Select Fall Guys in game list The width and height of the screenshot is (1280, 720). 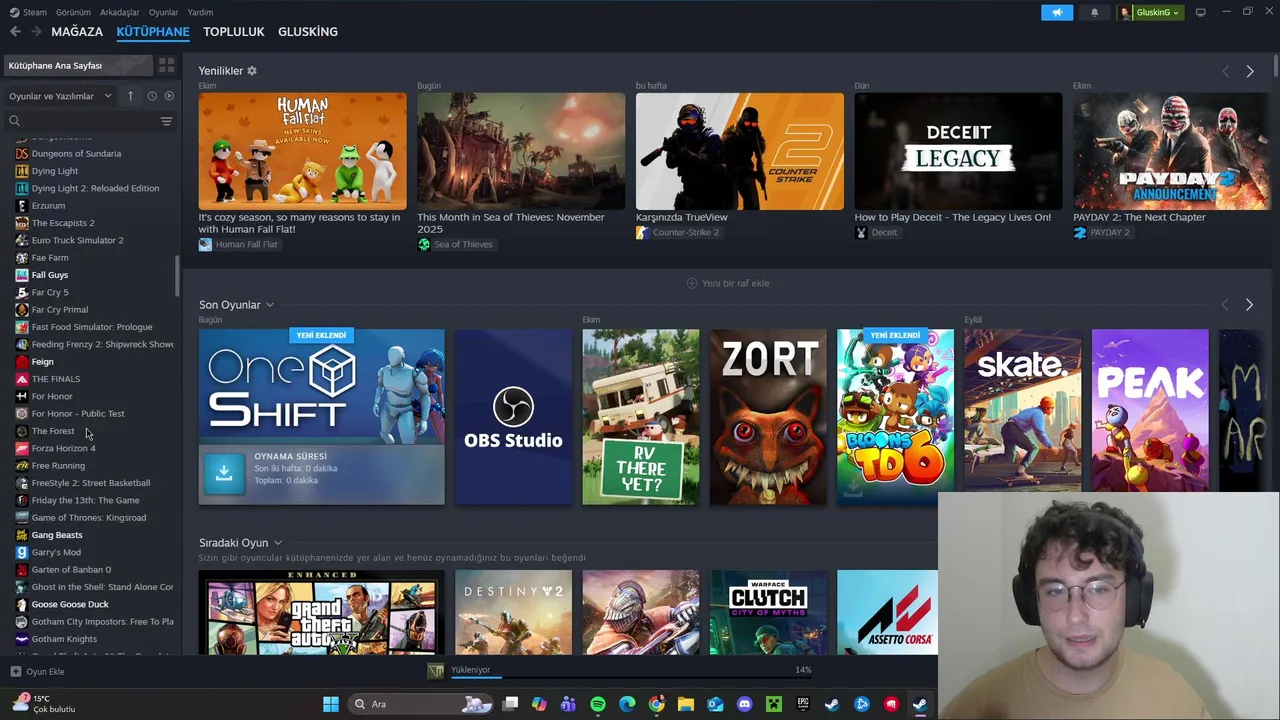pos(50,275)
